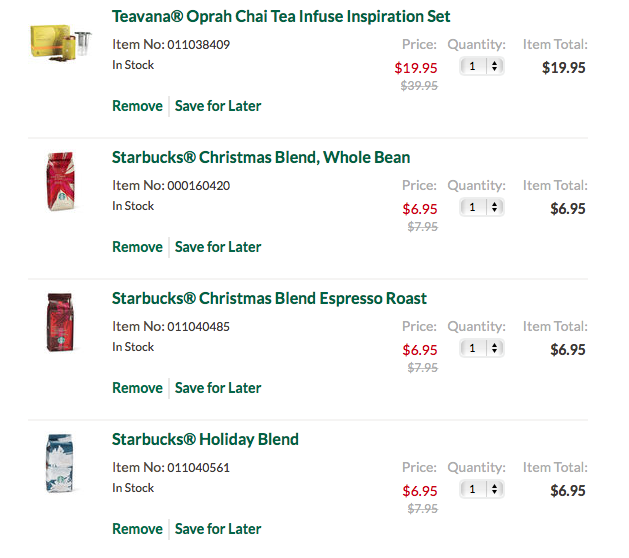
Task: Remove the Teavana Oprah Chai Tea set
Action: 137,106
